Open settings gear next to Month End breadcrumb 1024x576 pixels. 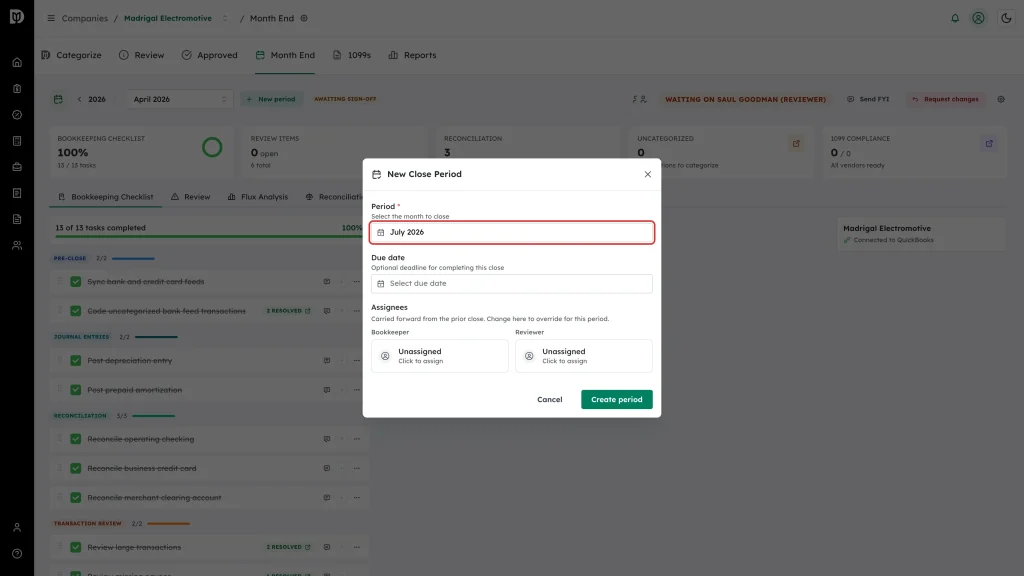pos(304,18)
